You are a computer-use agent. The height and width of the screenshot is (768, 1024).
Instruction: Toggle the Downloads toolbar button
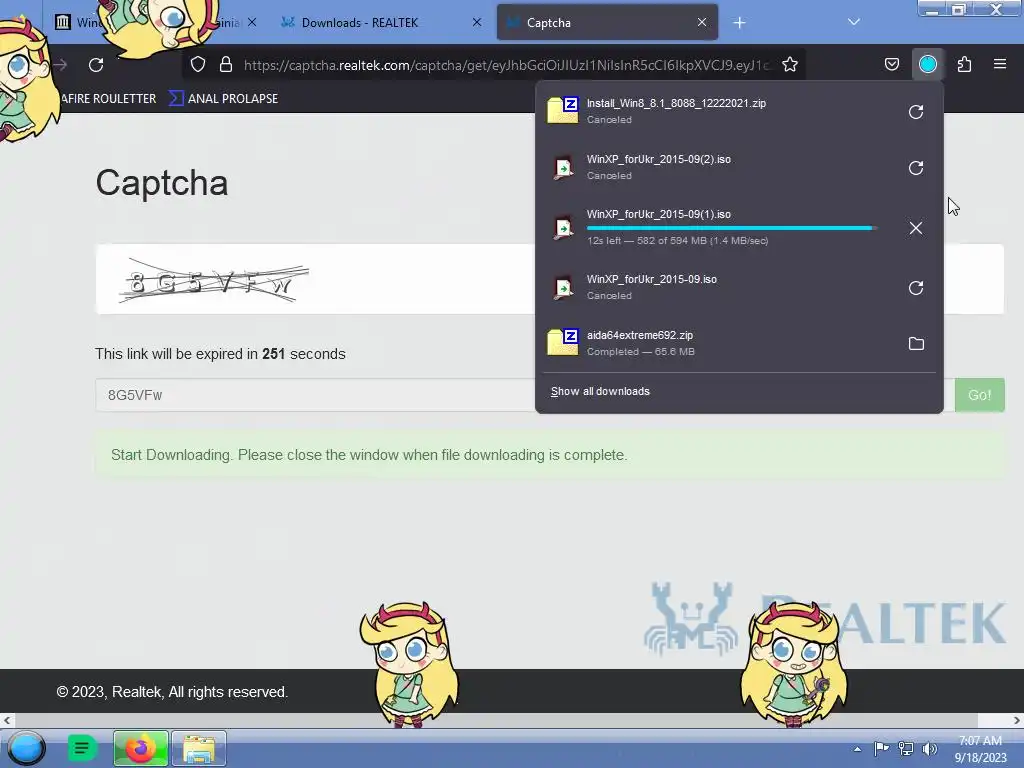[x=927, y=64]
